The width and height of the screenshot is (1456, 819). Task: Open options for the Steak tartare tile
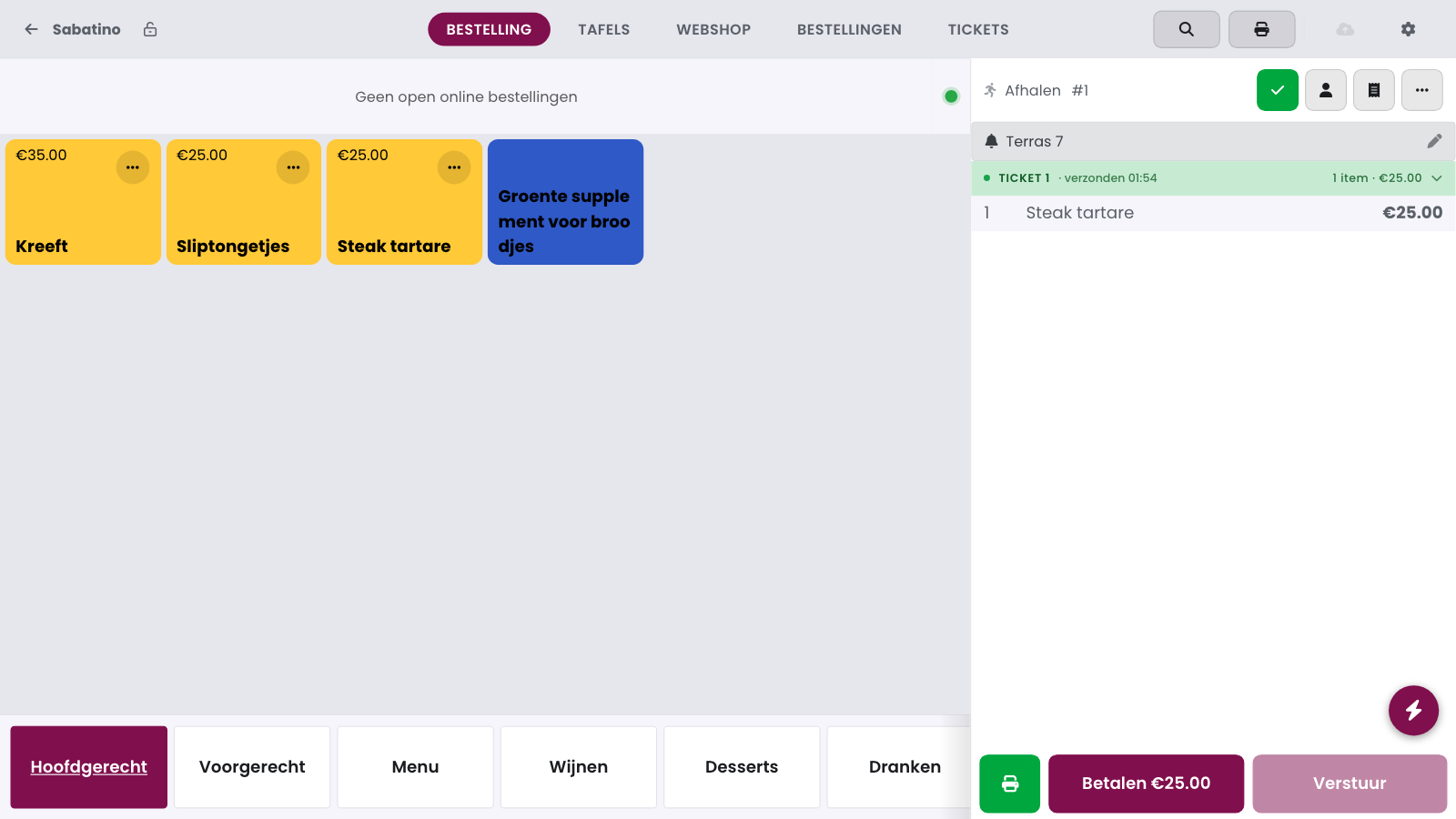click(x=454, y=167)
